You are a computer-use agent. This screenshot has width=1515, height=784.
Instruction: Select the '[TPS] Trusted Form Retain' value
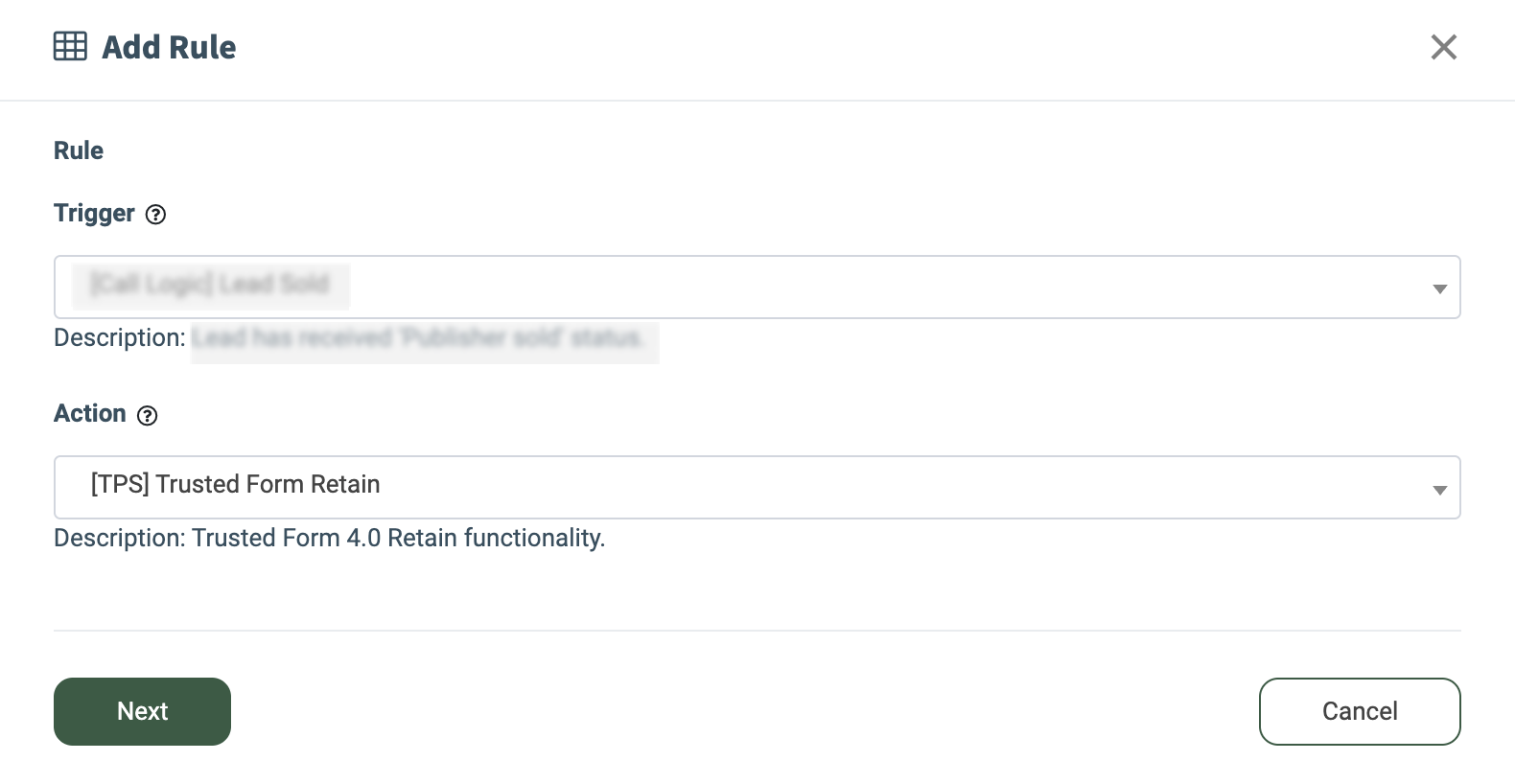235,485
